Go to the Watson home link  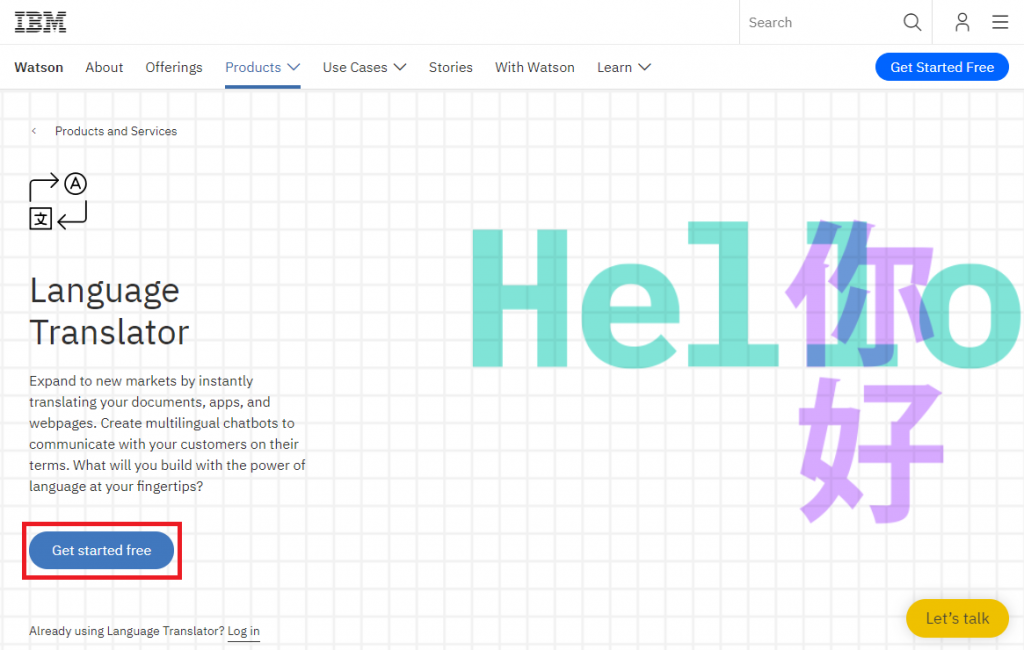click(39, 67)
